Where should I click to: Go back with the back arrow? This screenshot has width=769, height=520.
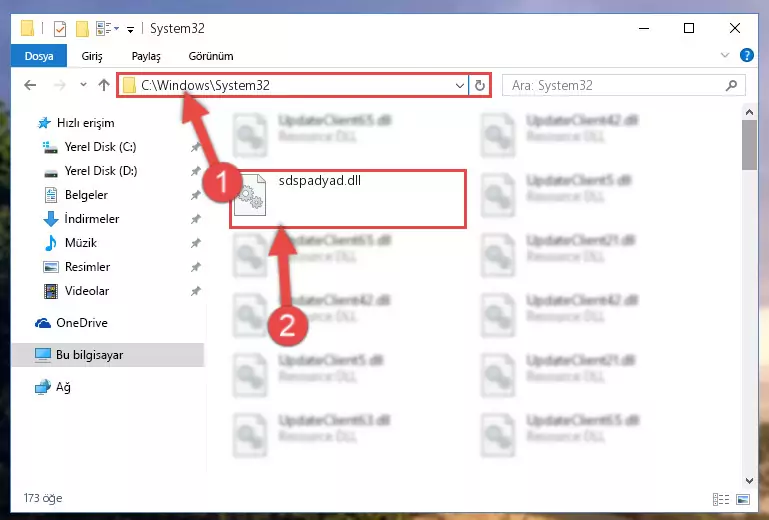coord(30,85)
